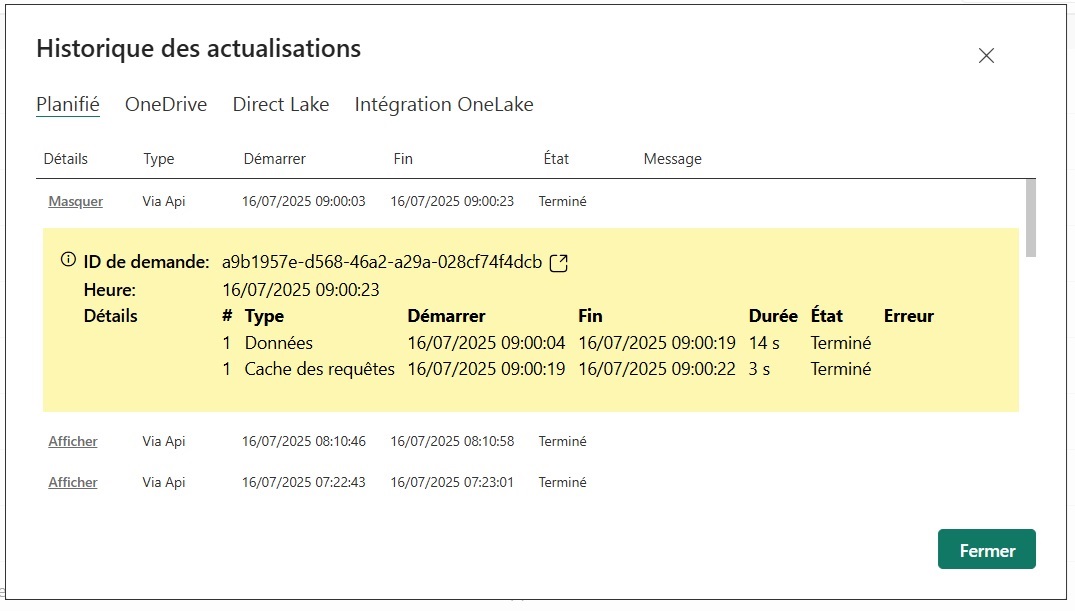Screen dimensions: 1075x611
Task: Go to the Intégration OneLake tab
Action: click(x=444, y=104)
